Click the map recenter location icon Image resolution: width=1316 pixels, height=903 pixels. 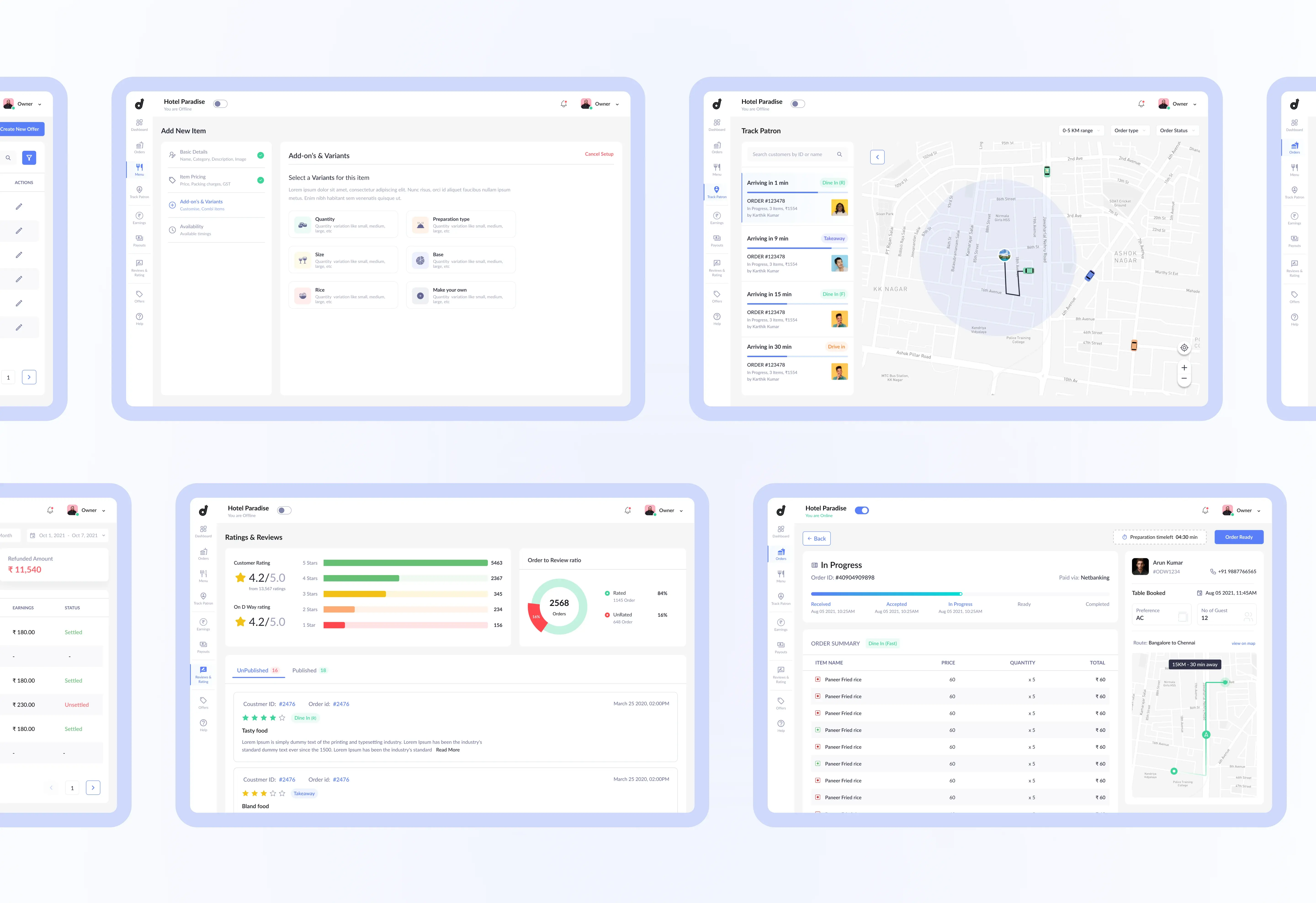click(1184, 348)
